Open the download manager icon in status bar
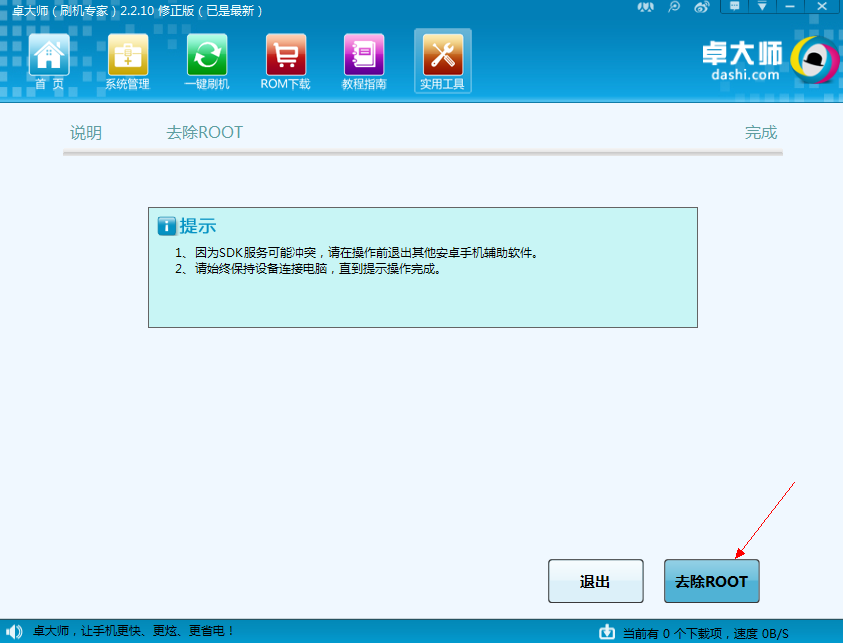The height and width of the screenshot is (643, 843). 606,632
